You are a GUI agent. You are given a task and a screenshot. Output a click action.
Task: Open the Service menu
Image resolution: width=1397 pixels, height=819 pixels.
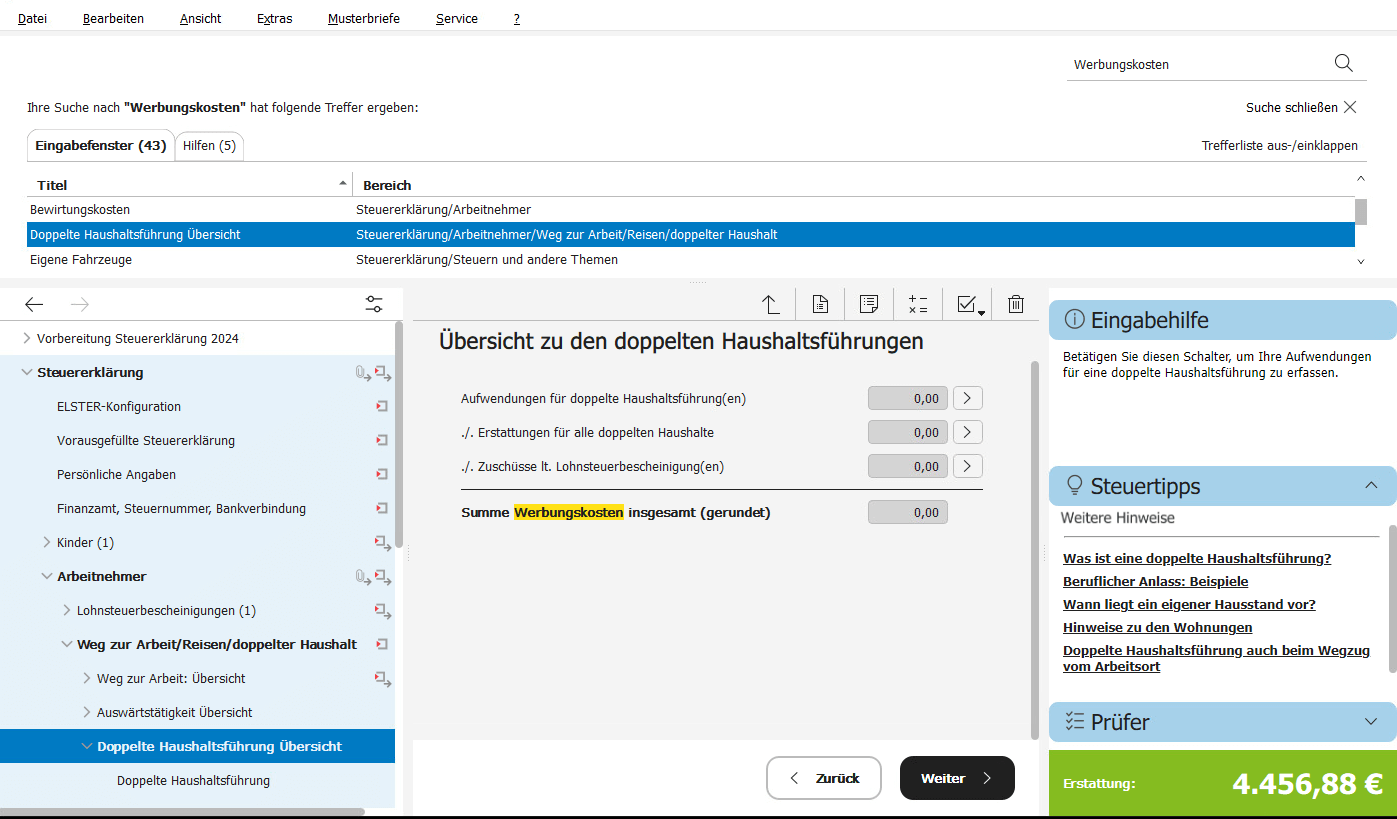(456, 18)
